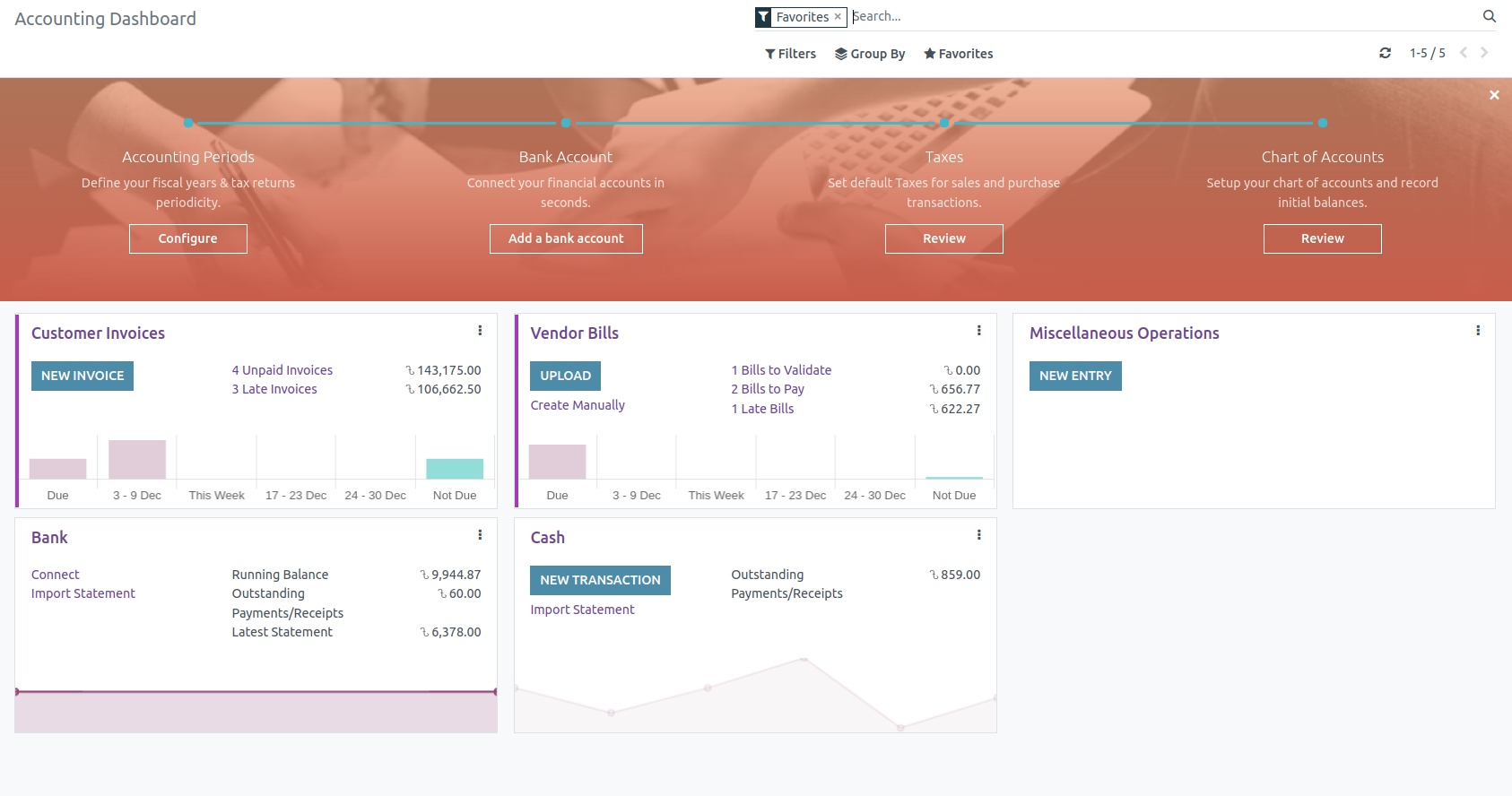Click the search magnifier icon
Image resolution: width=1512 pixels, height=796 pixels.
tap(1489, 16)
